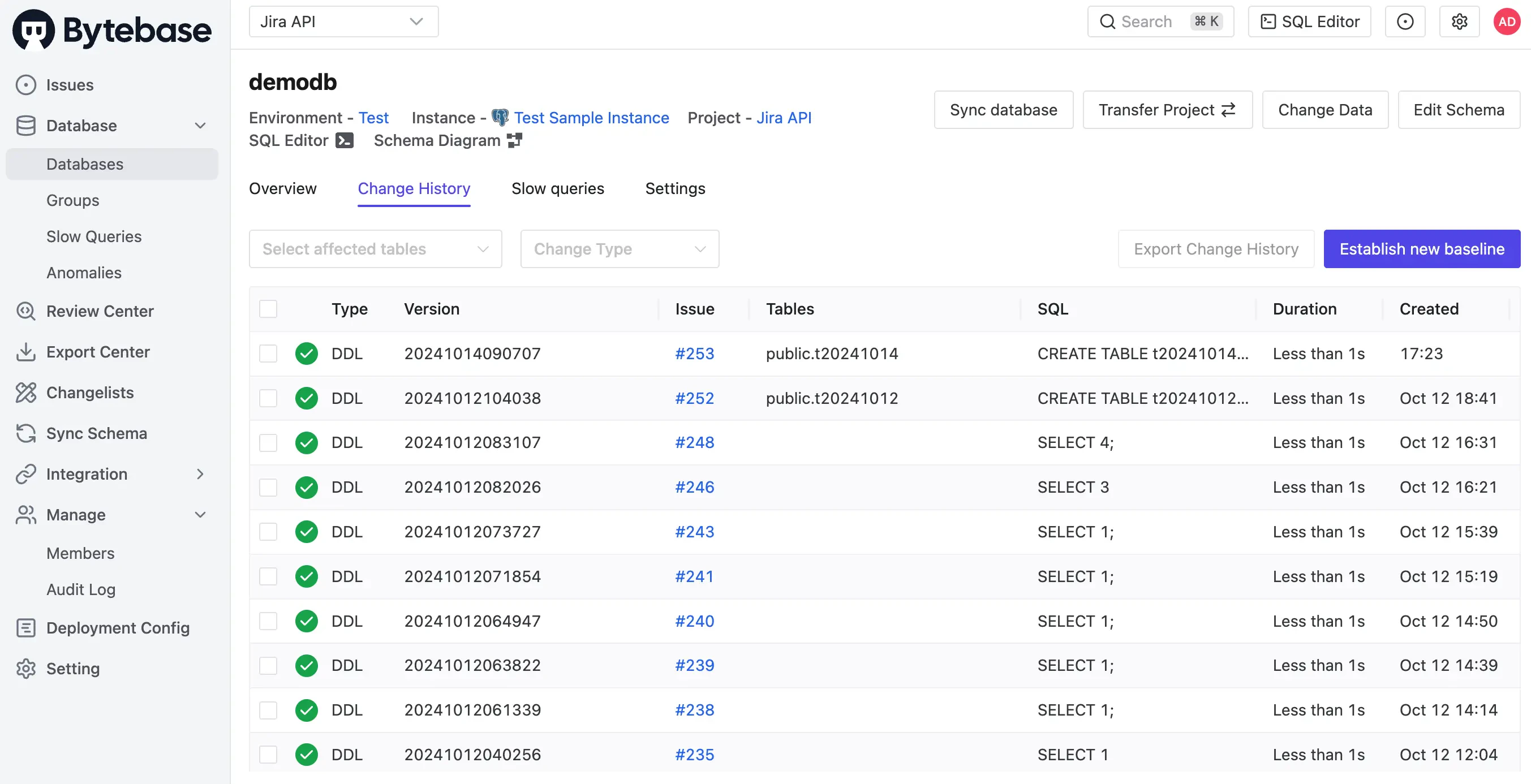The image size is (1531, 784).
Task: Click the Search field in top bar
Action: (x=1159, y=22)
